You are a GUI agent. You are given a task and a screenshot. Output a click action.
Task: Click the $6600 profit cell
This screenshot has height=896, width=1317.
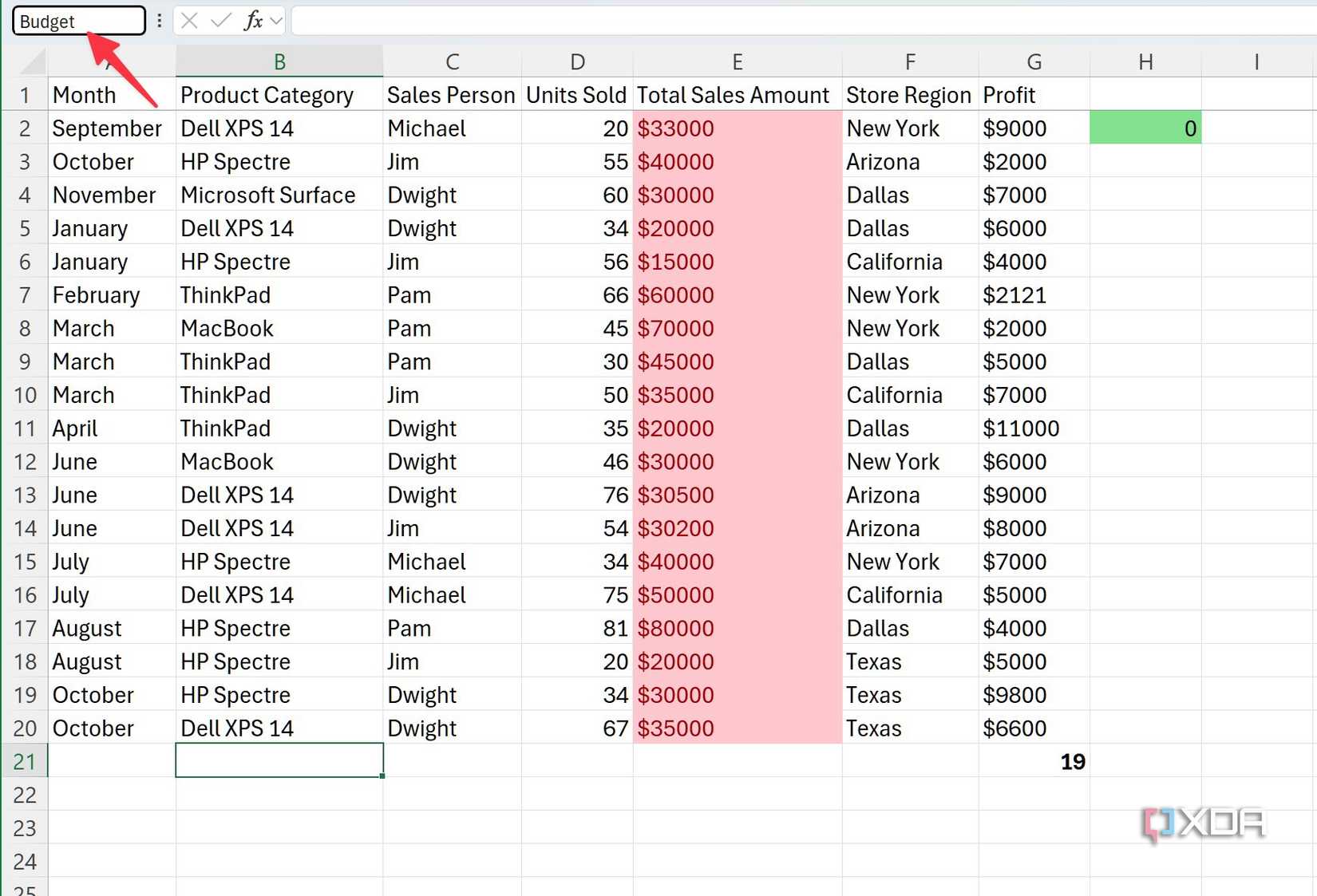tap(1034, 728)
